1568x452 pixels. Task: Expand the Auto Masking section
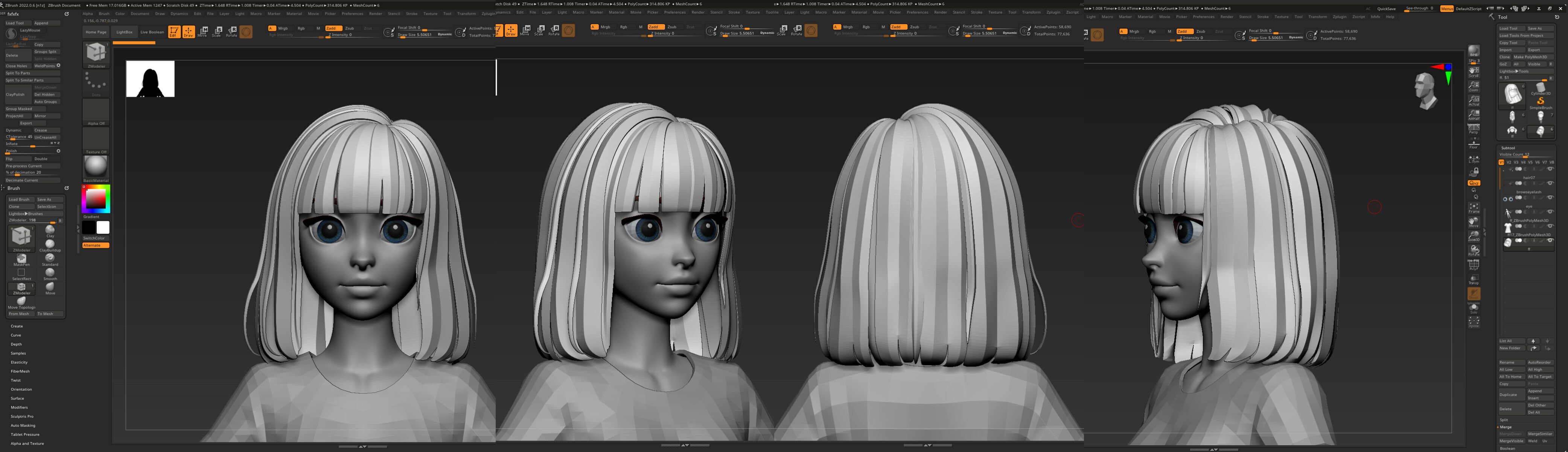click(23, 425)
